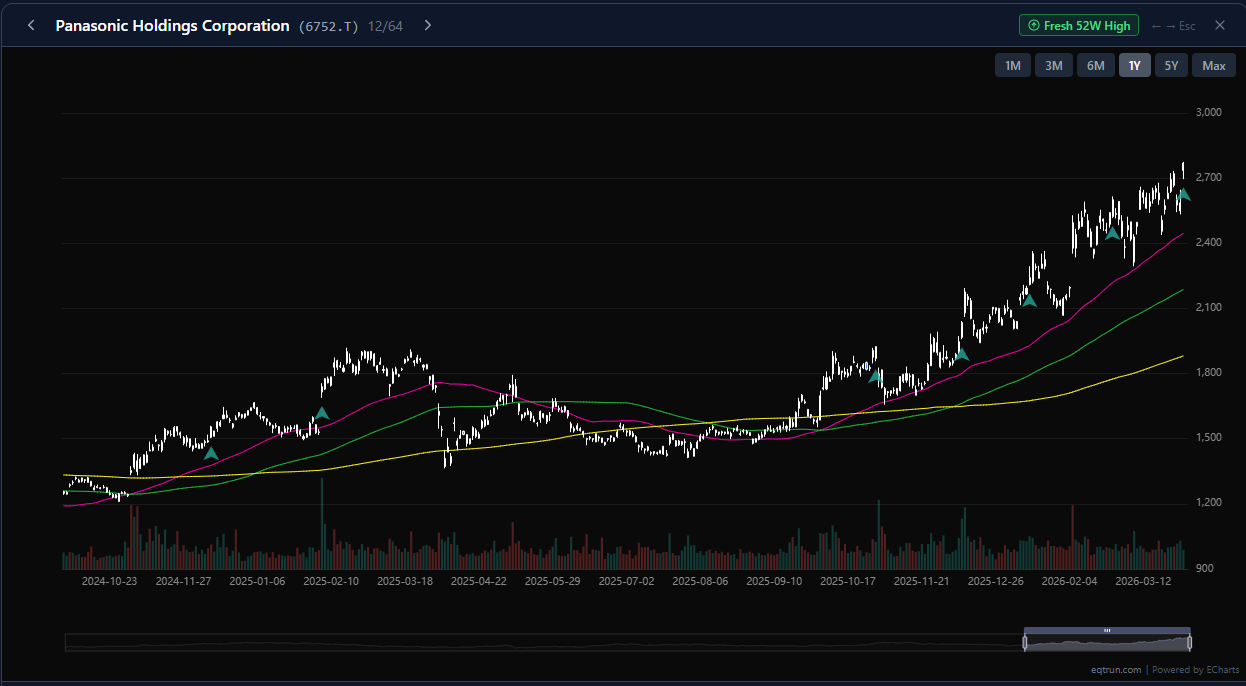Viewport: 1246px width, 686px height.
Task: Select the 6M timeframe button
Action: tap(1095, 64)
